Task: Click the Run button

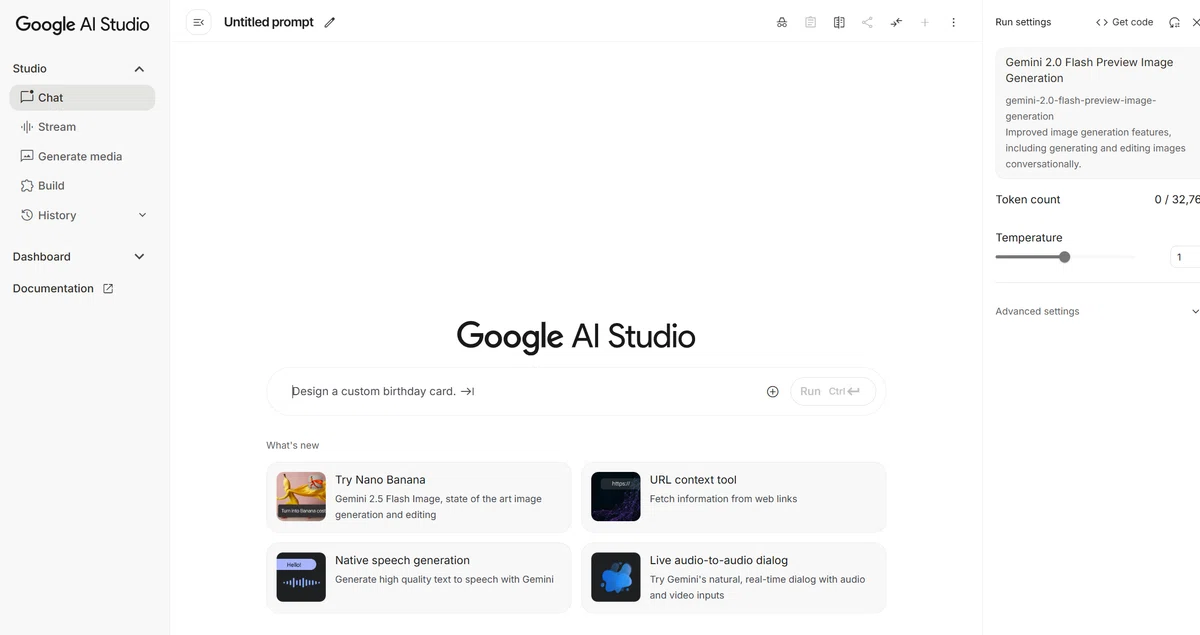Action: (x=832, y=391)
